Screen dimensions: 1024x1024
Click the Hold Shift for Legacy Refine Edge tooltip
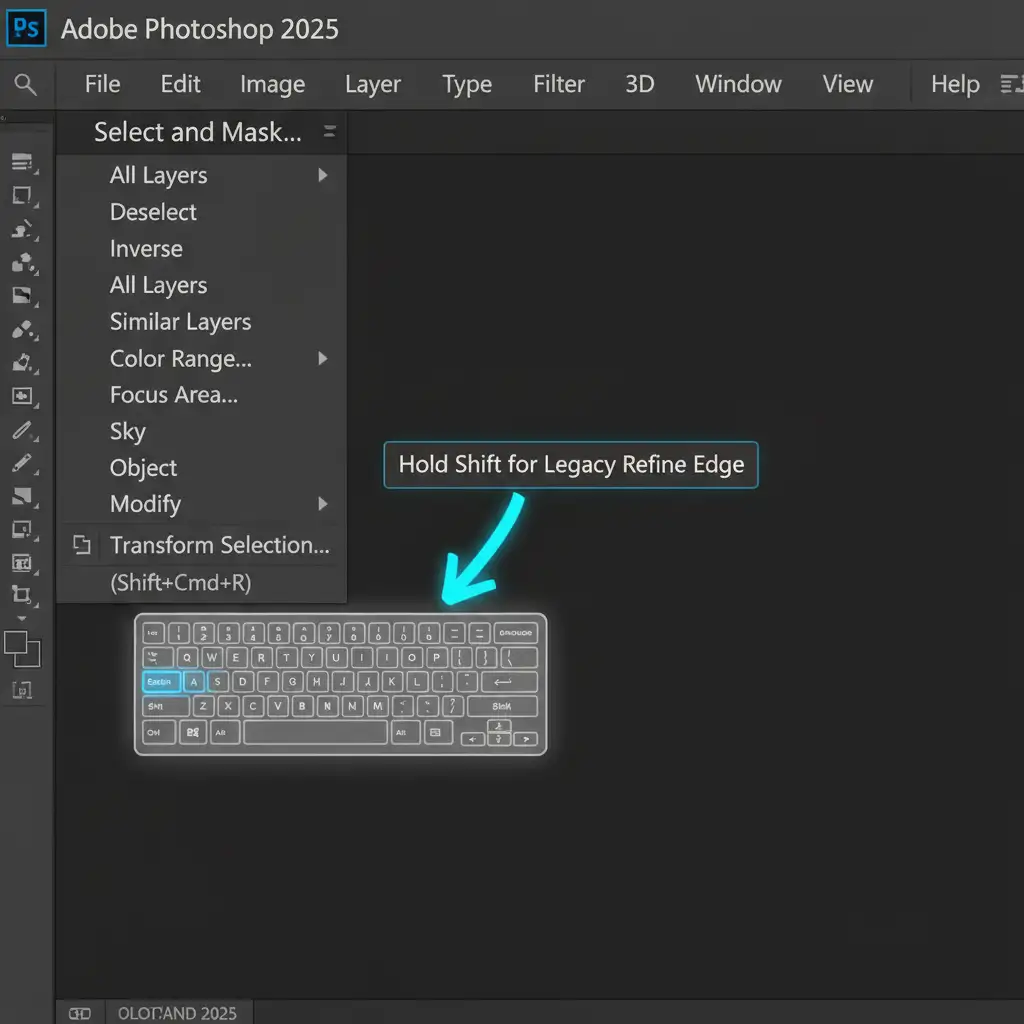tap(571, 465)
